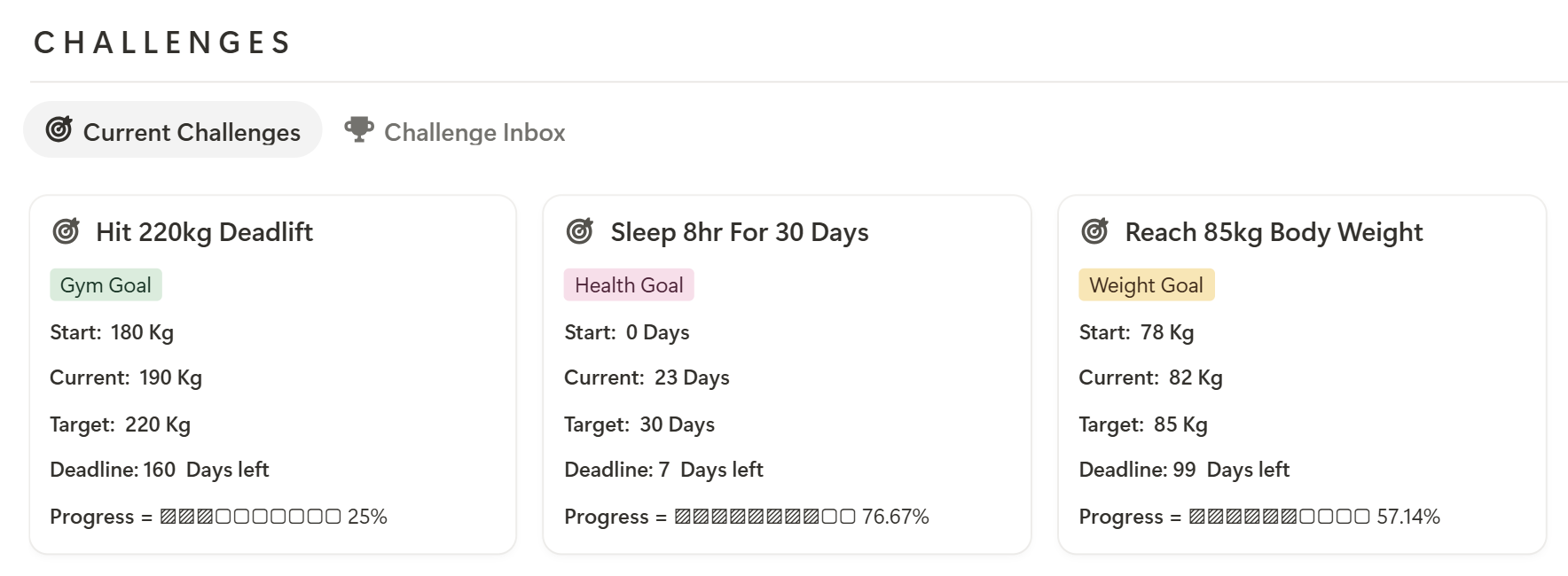The width and height of the screenshot is (1568, 576).
Task: Select the Current Challenges tab
Action: (x=173, y=130)
